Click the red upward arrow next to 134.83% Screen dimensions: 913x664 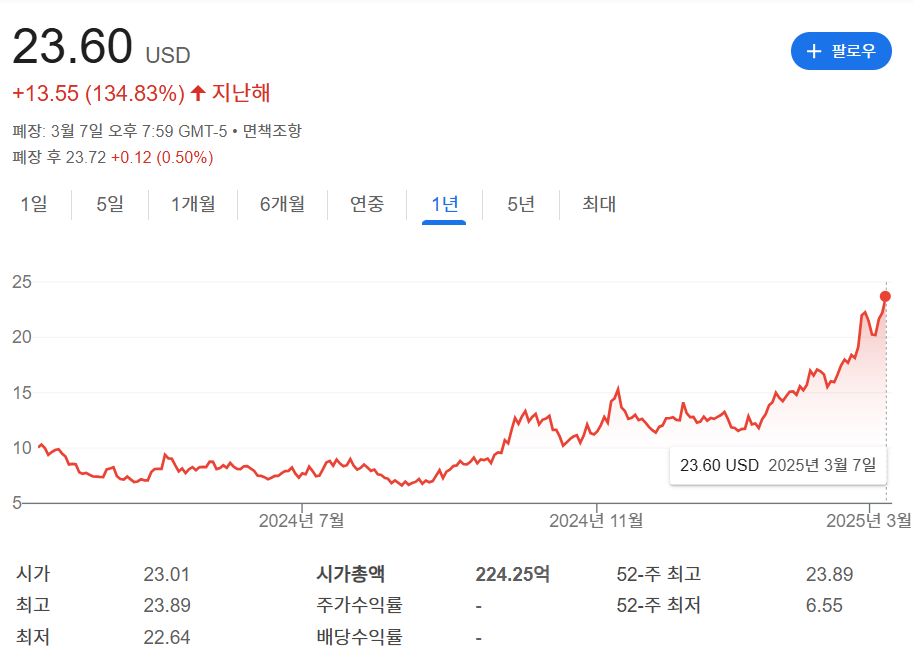click(197, 94)
